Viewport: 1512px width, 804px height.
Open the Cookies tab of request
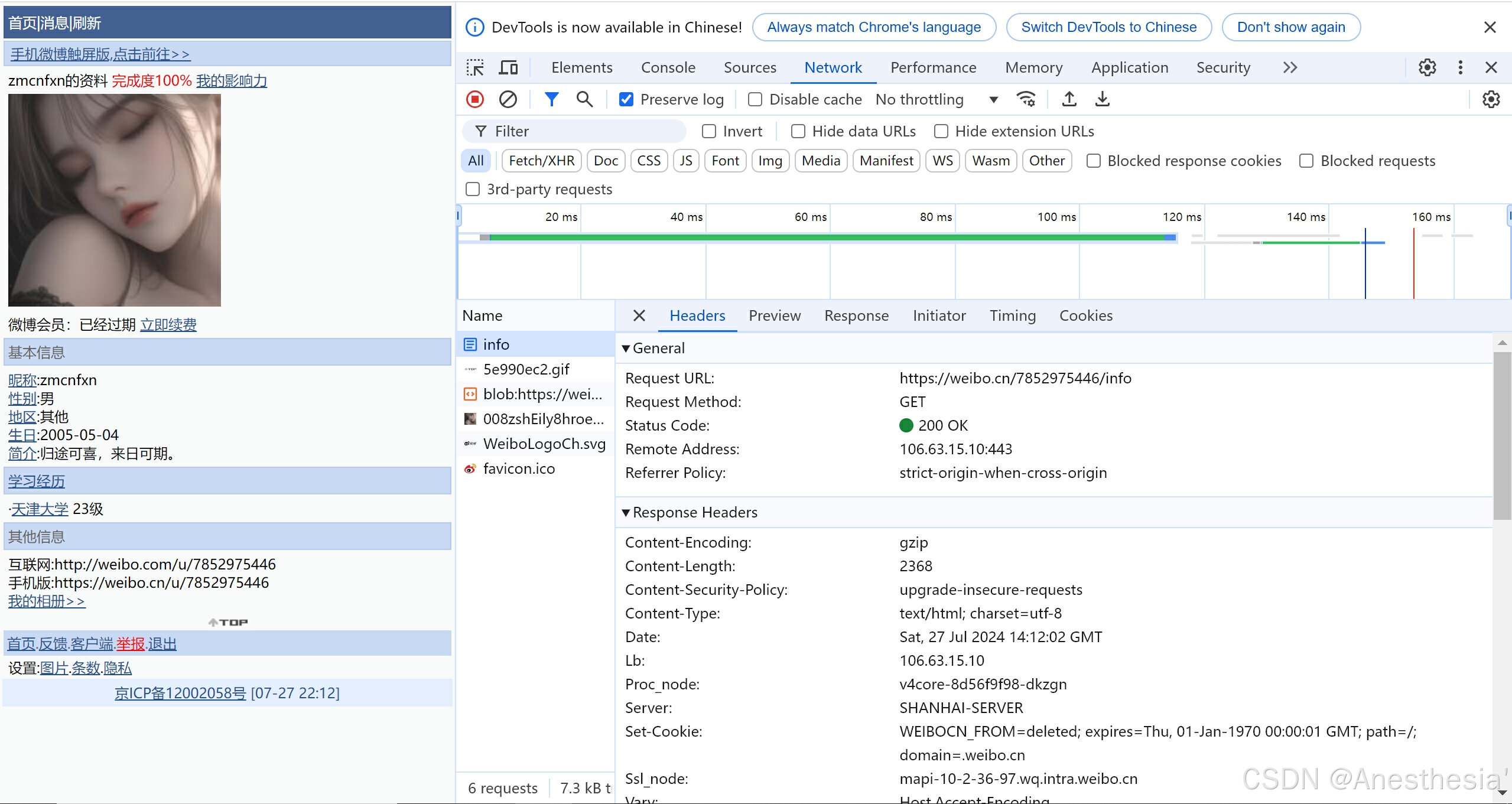pos(1085,315)
